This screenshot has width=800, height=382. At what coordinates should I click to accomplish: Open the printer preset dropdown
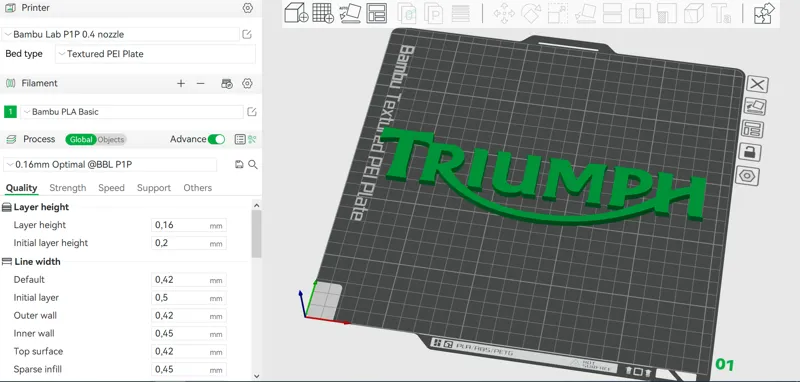click(x=121, y=35)
